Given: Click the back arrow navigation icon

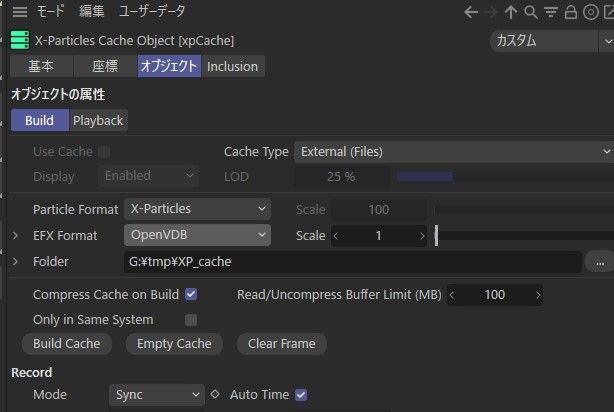Looking at the screenshot, I should tap(471, 12).
